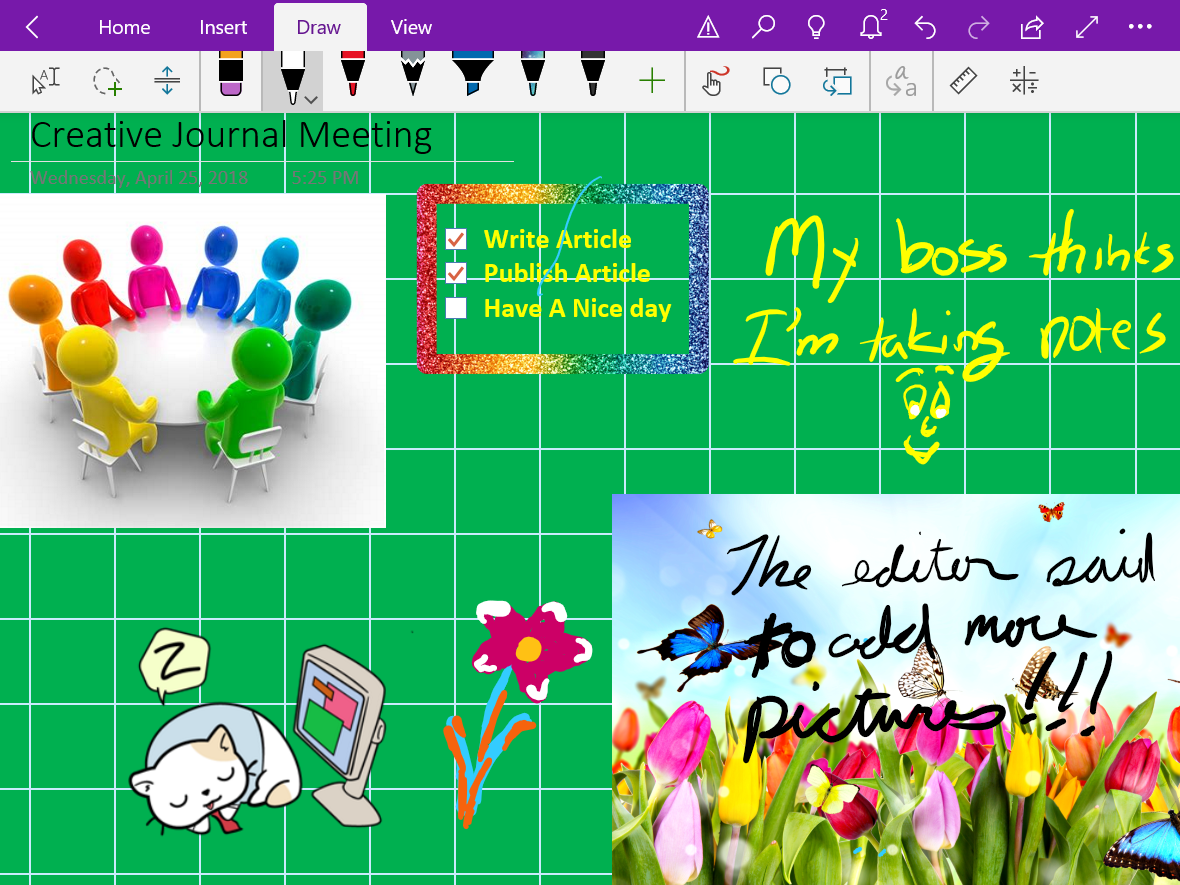Choose the lasso select tool
This screenshot has width=1180, height=885.
click(x=107, y=82)
